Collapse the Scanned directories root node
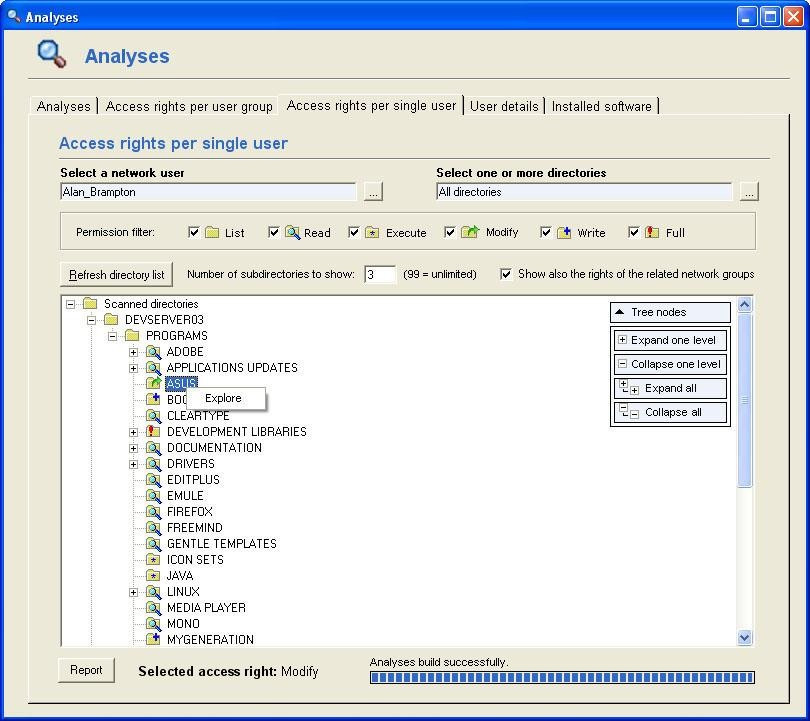The height and width of the screenshot is (721, 810). click(70, 304)
